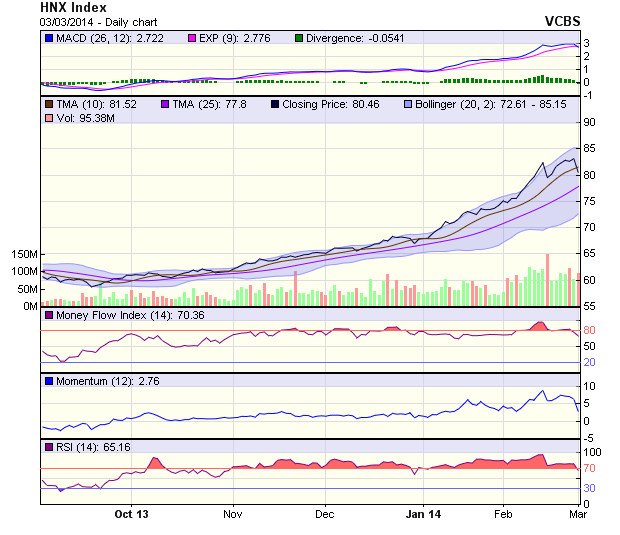
Task: Click the Dec date axis label
Action: [x=325, y=514]
